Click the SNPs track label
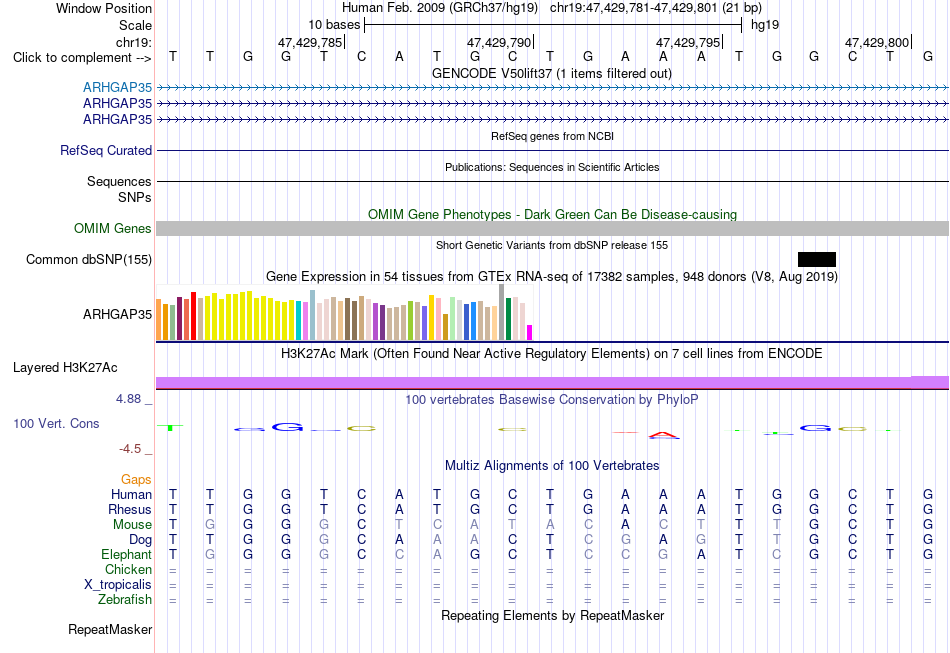 coord(135,197)
